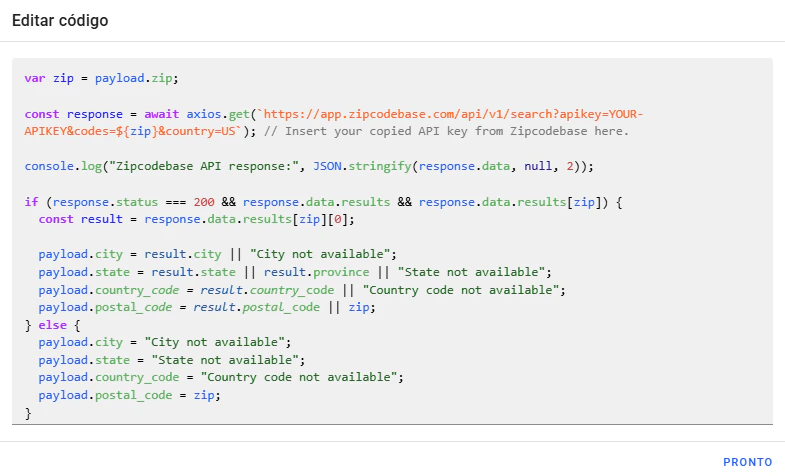Click the '} else {' line
785x476 pixels.
tap(53, 325)
